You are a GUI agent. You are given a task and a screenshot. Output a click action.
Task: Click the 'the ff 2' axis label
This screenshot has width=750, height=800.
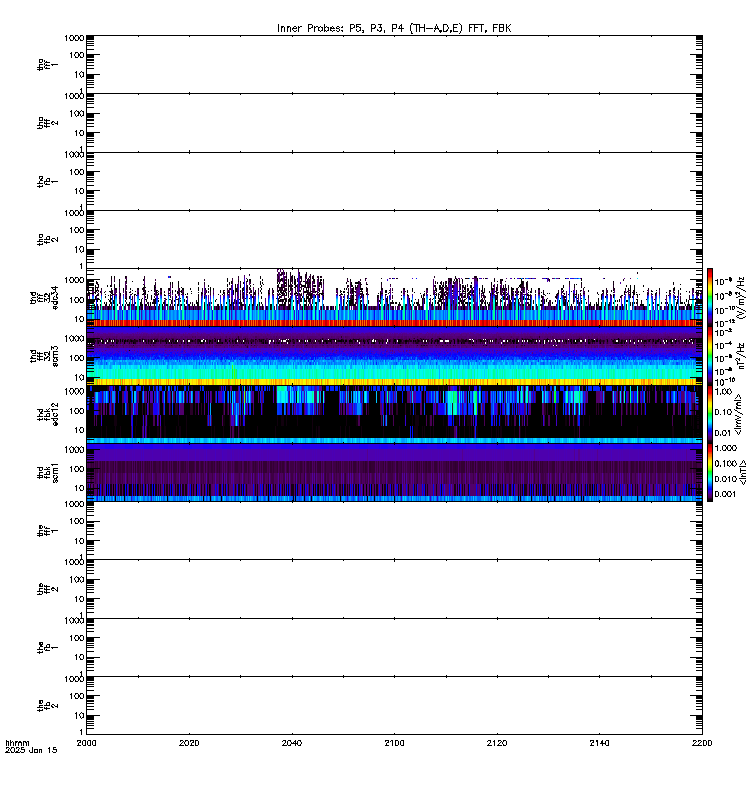click(x=47, y=589)
